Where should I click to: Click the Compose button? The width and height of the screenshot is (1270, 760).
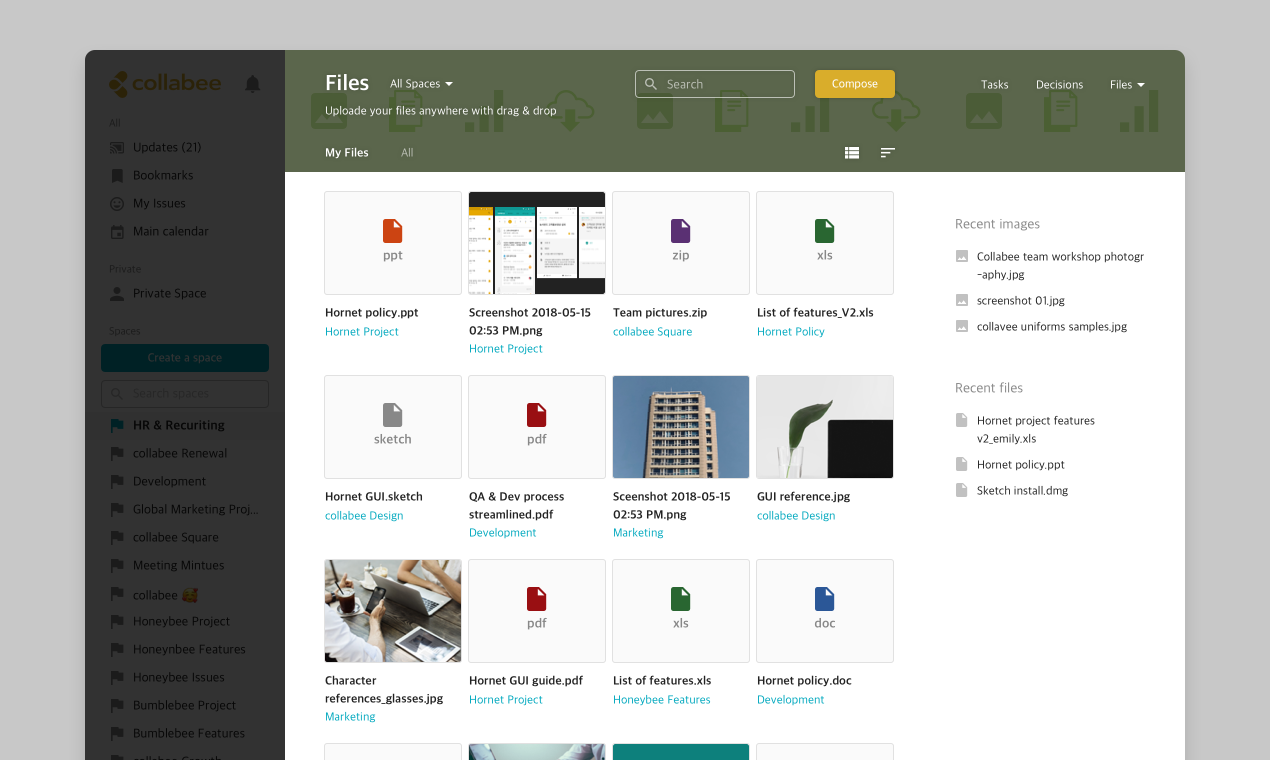tap(855, 84)
